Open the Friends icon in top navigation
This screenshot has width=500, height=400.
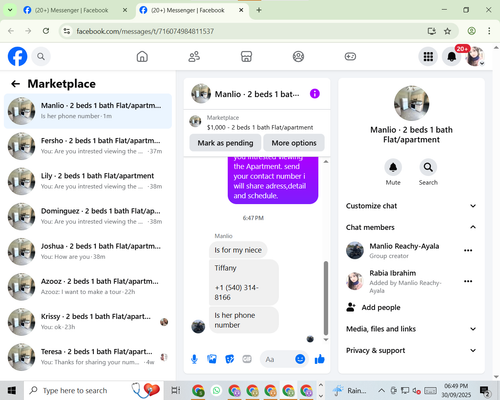194,56
